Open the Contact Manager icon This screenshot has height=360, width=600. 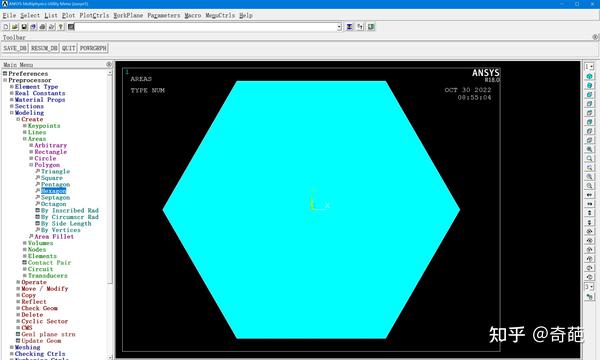coord(371,27)
